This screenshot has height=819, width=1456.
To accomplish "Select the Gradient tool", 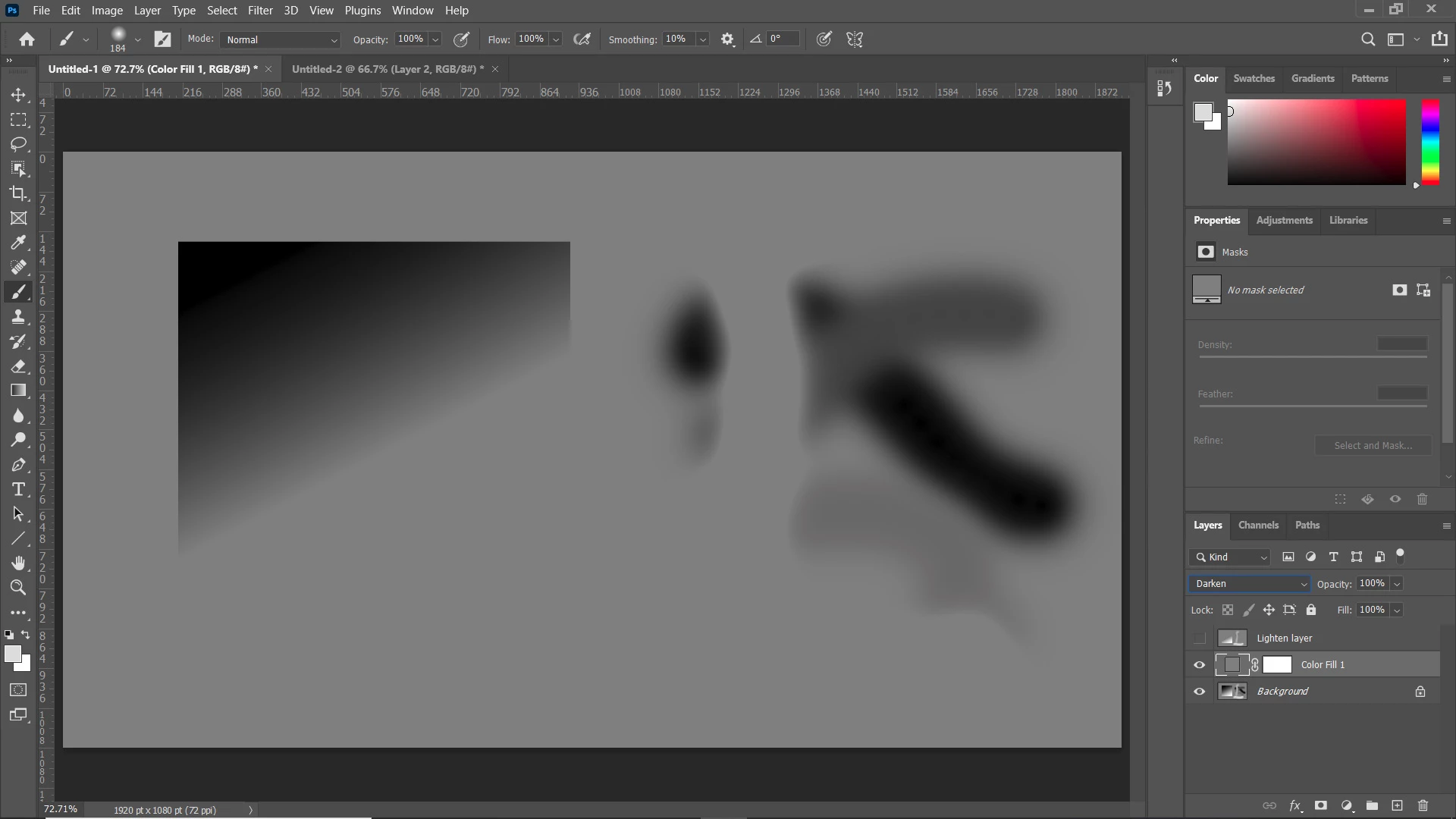I will (x=18, y=391).
